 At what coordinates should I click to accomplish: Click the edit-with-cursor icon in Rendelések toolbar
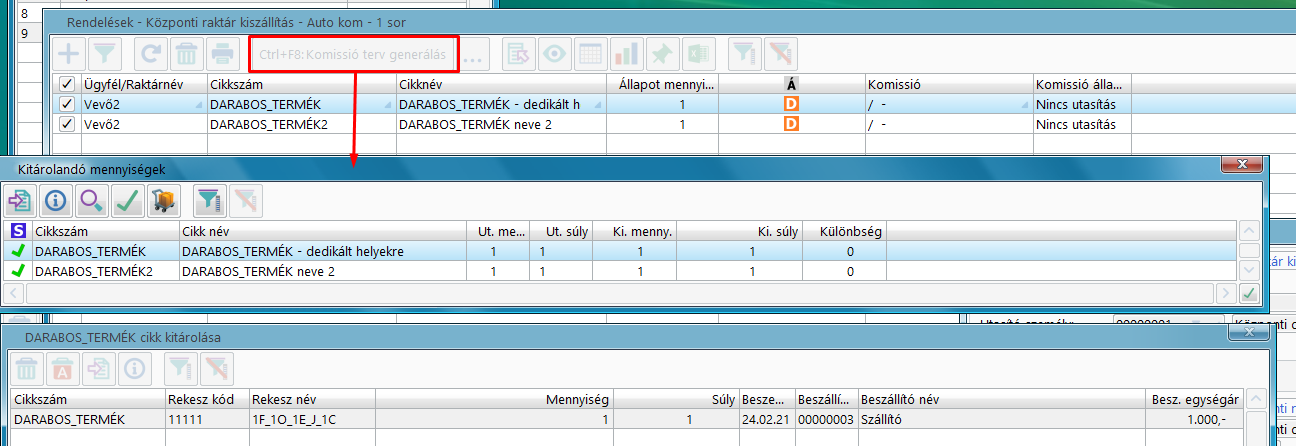coord(518,54)
